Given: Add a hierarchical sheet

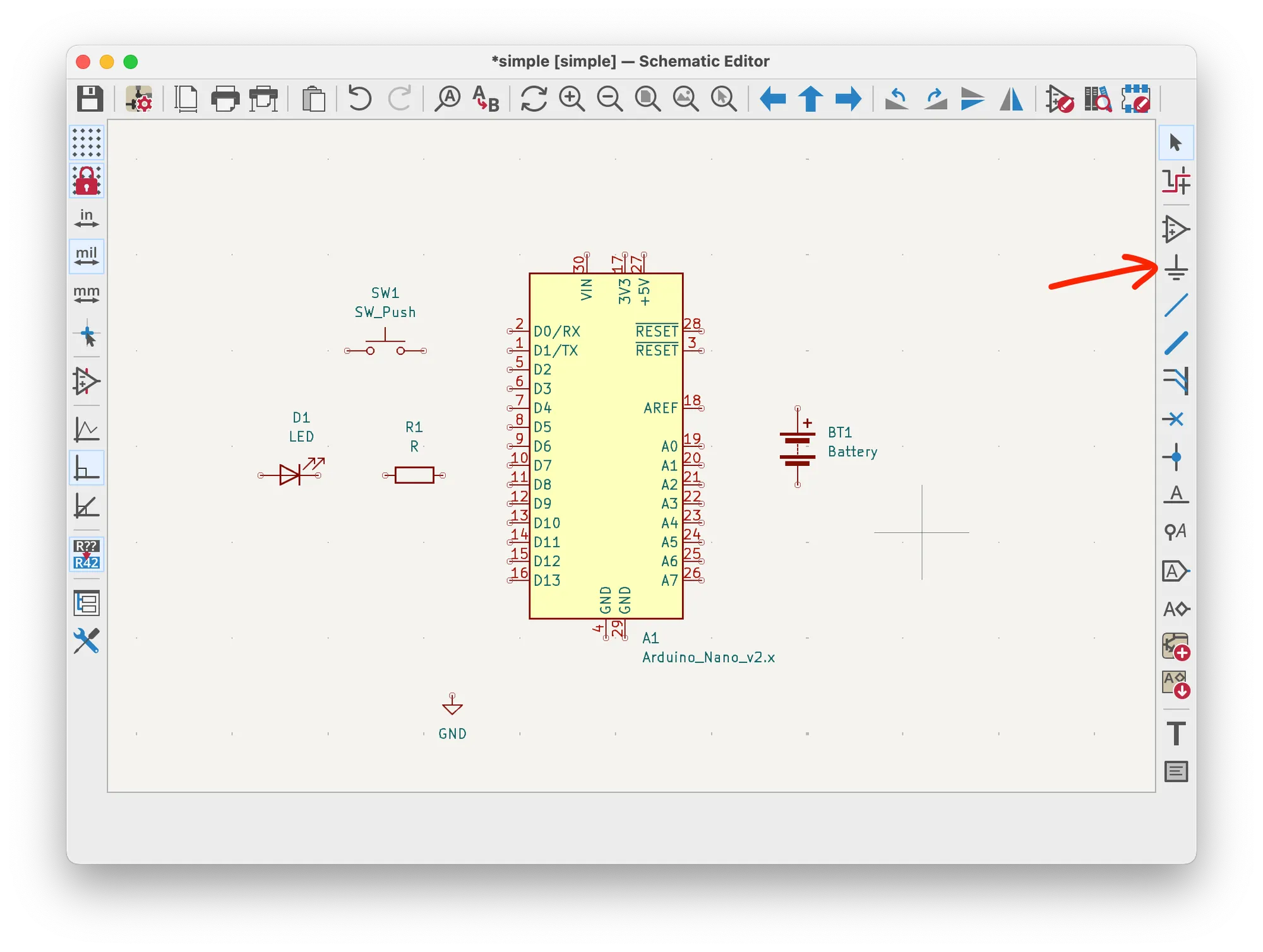Looking at the screenshot, I should coord(1176,647).
